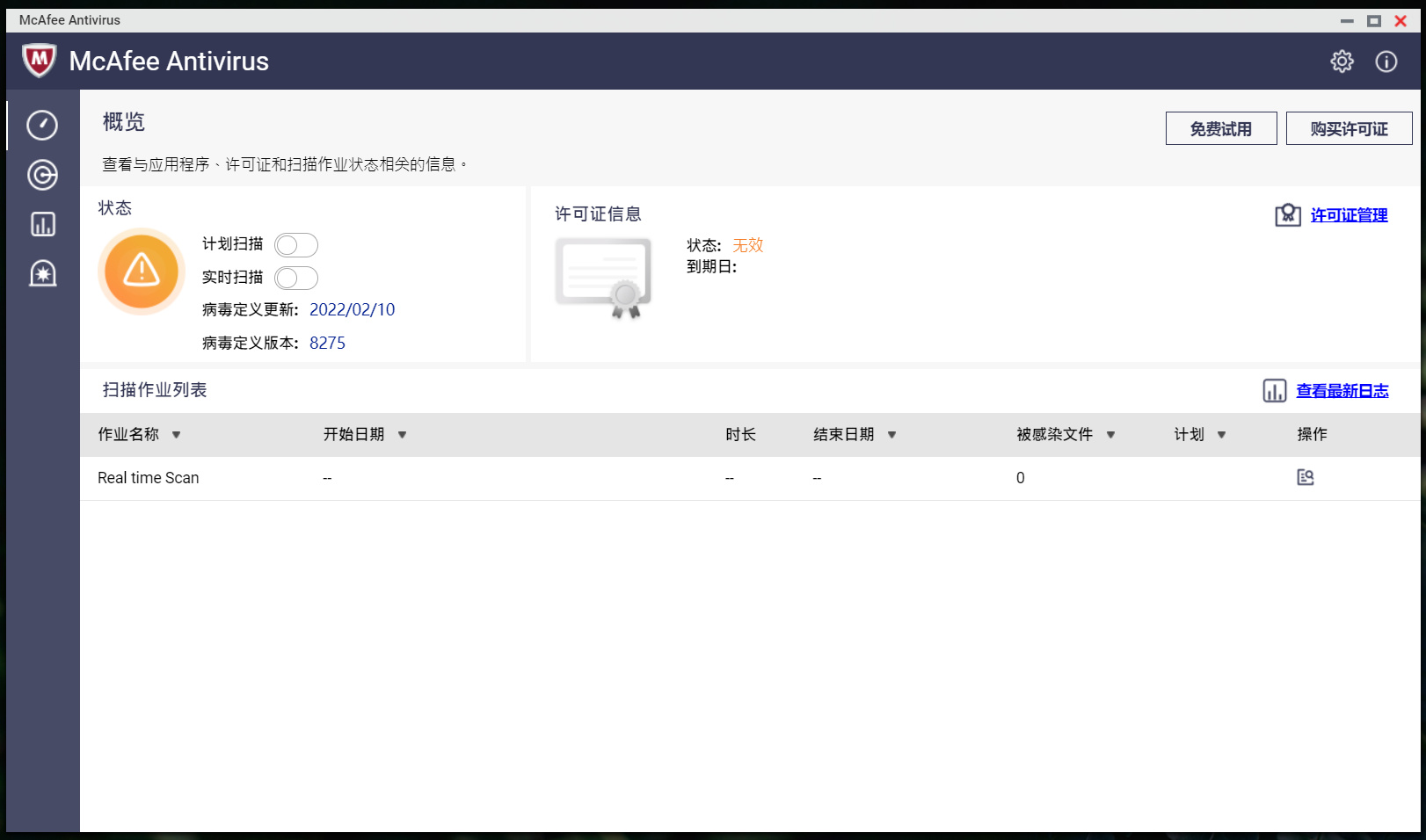Click the 操作 column header

tap(1313, 435)
